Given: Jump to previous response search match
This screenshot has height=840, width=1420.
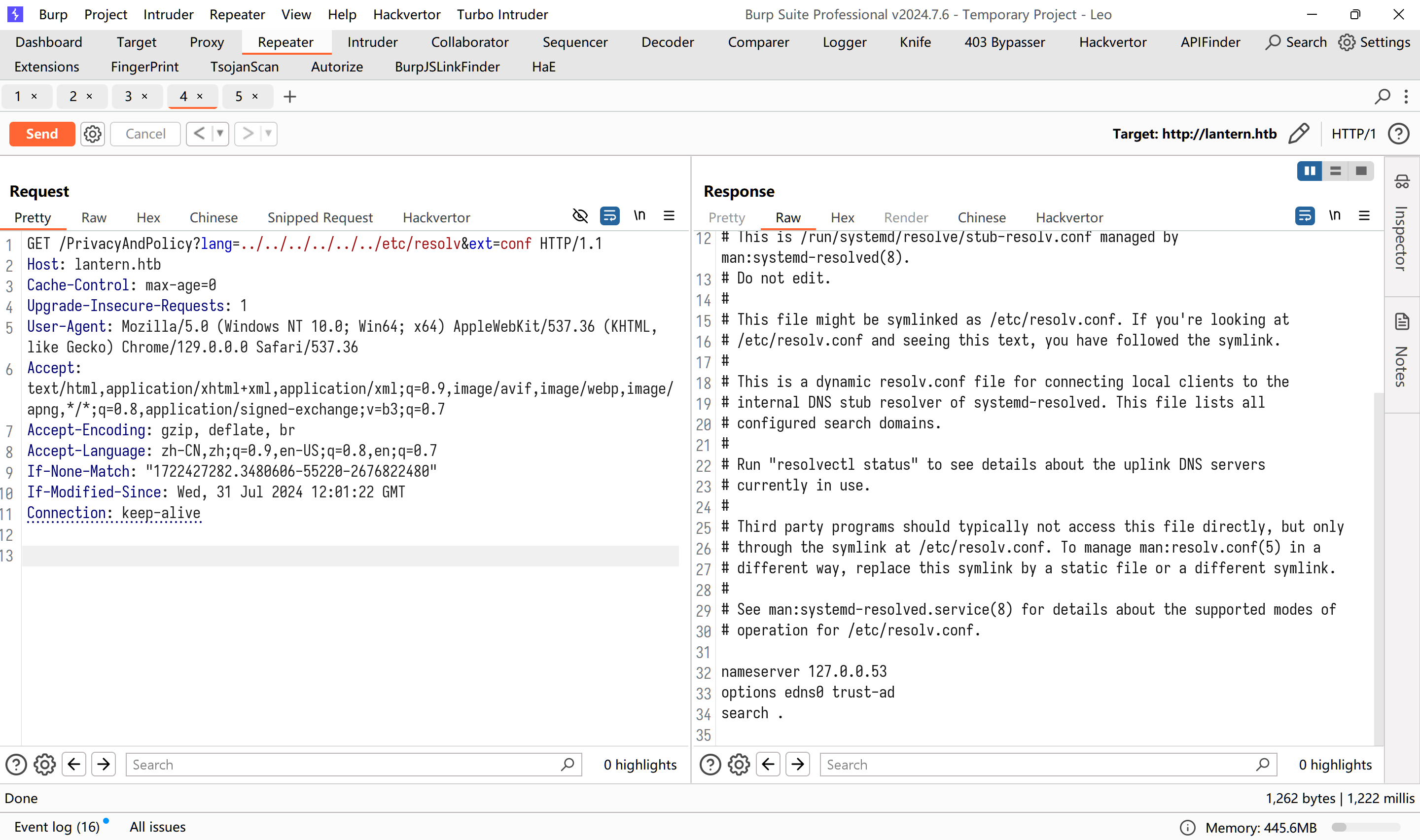Looking at the screenshot, I should pos(768,765).
